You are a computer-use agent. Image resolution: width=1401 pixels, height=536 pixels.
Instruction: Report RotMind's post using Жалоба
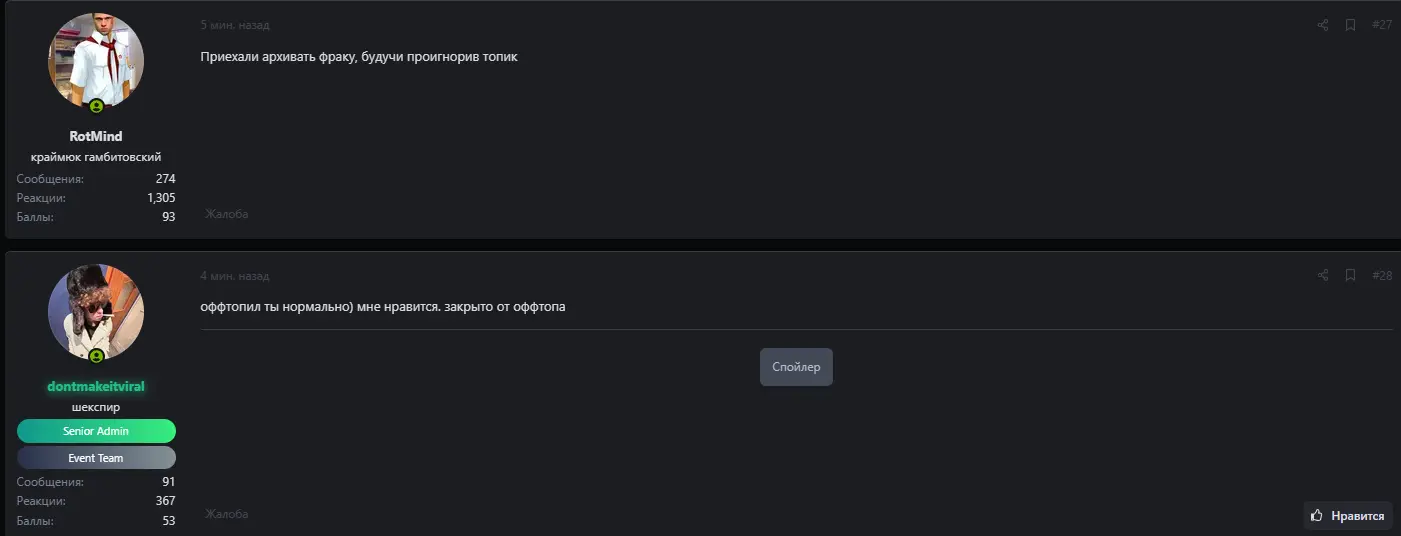(x=227, y=214)
